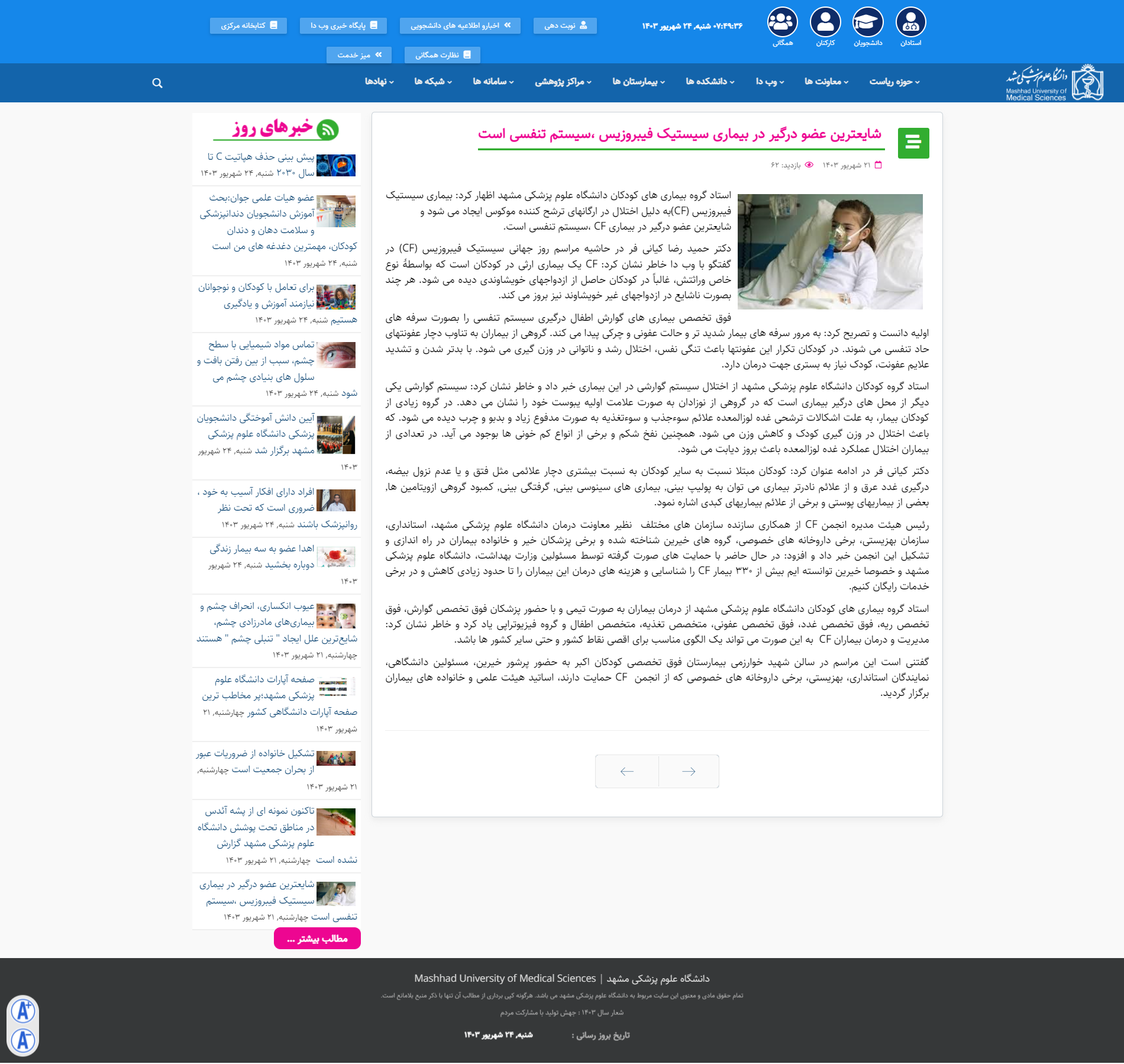Expand the حوزه ریاست dropdown menu
Screen dimensions: 1124x1064
(894, 82)
